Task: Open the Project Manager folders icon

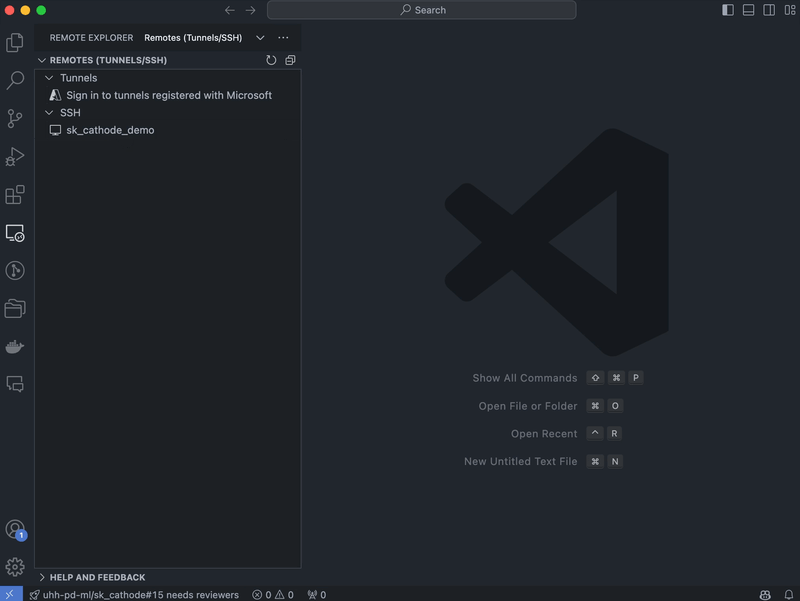Action: click(15, 309)
